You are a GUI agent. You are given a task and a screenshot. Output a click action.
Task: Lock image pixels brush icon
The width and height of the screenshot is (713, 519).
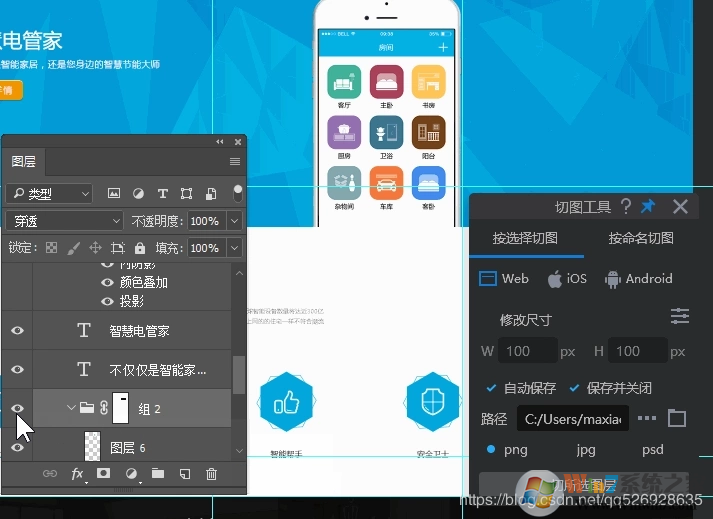click(x=73, y=248)
